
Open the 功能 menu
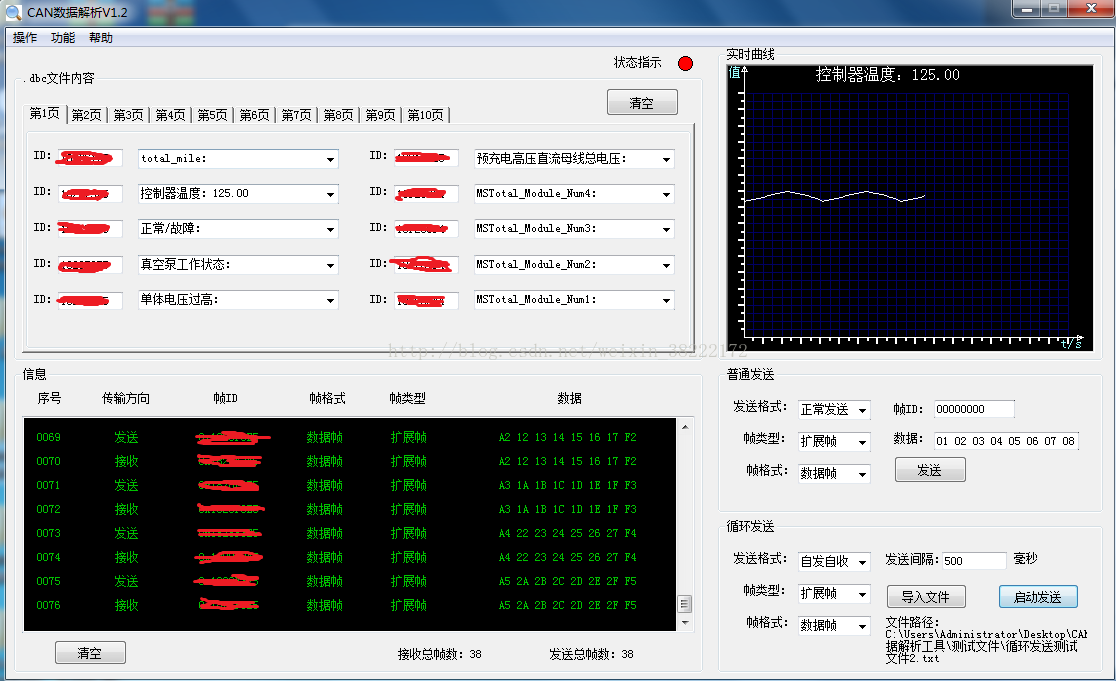[x=63, y=38]
